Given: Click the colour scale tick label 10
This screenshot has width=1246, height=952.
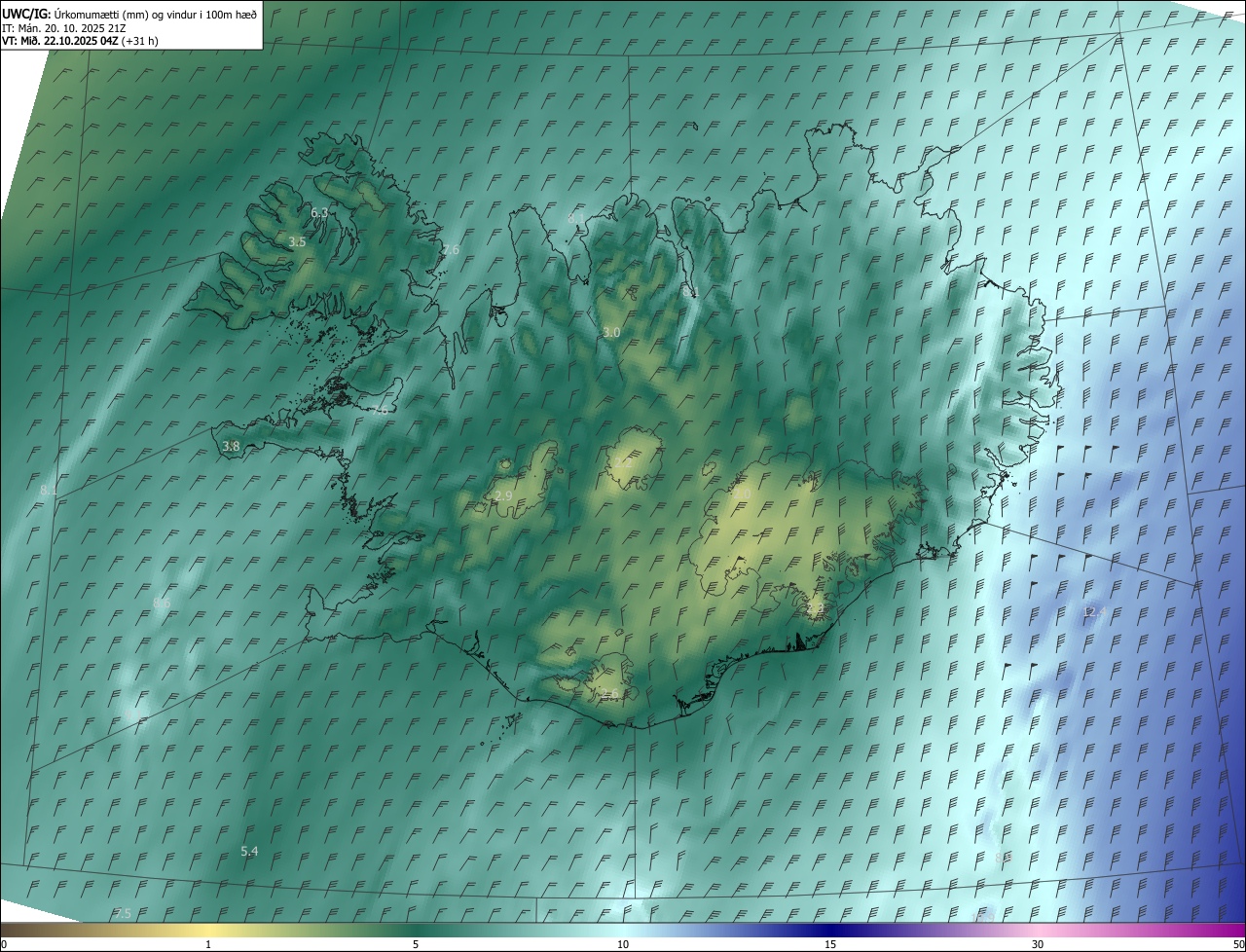Looking at the screenshot, I should [x=623, y=944].
